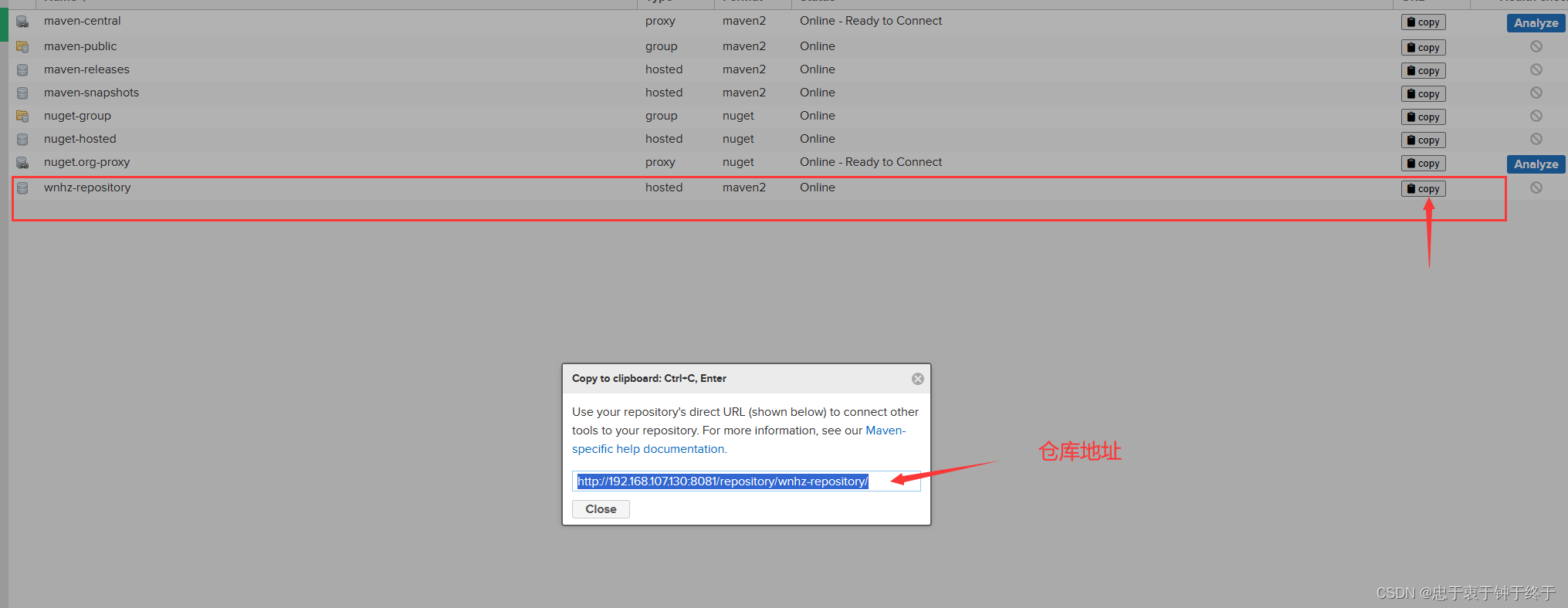Click health check unavailable icon for wnhz-repository
The width and height of the screenshot is (1568, 608).
(1536, 187)
